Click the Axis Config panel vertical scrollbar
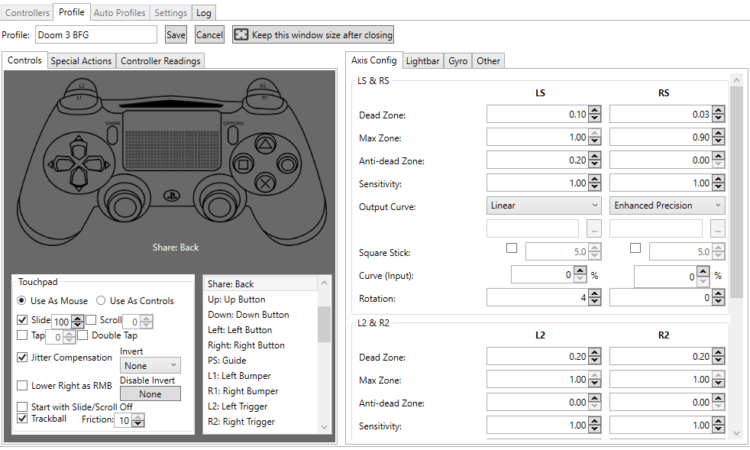 737,191
